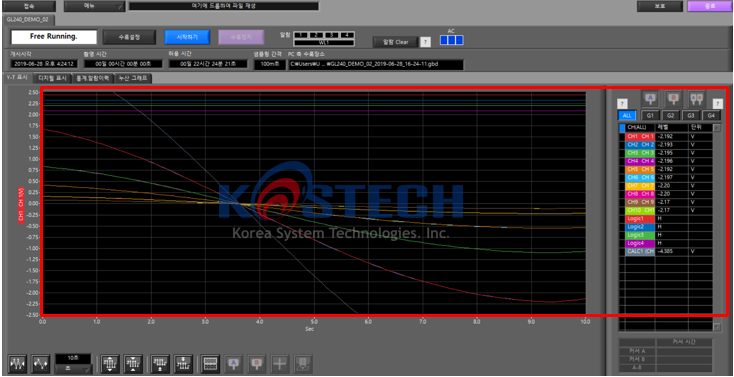
Task: Click the 알람 Clear button
Action: (396, 42)
